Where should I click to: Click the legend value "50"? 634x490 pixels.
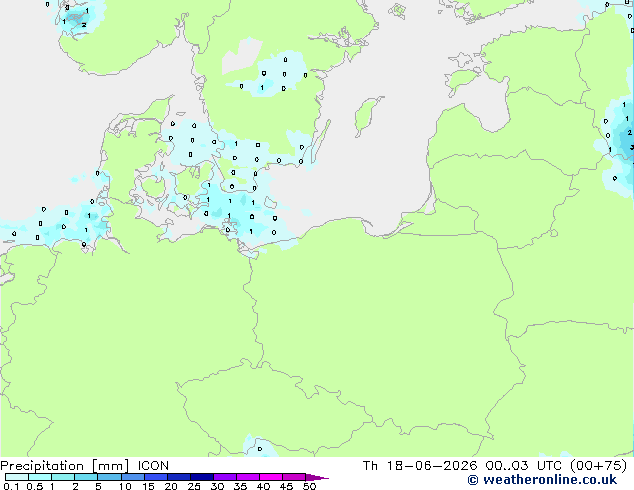[309, 486]
